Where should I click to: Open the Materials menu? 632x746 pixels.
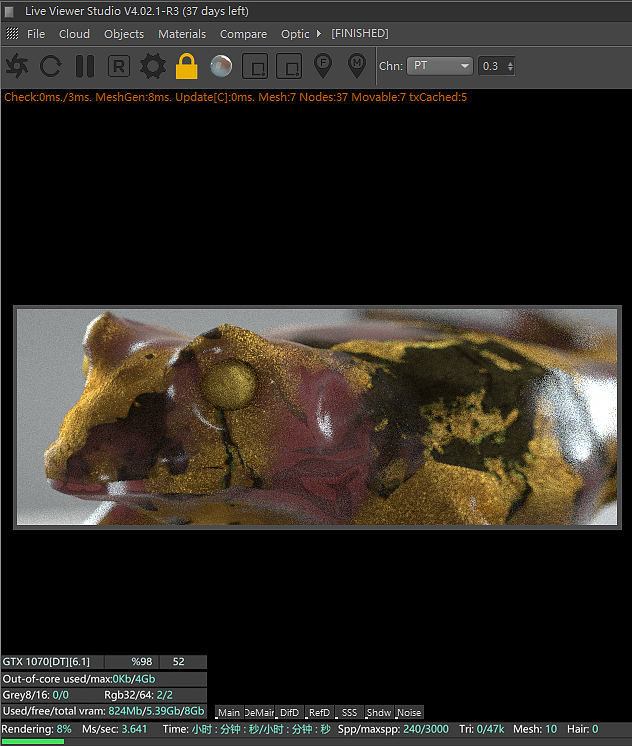pos(182,34)
